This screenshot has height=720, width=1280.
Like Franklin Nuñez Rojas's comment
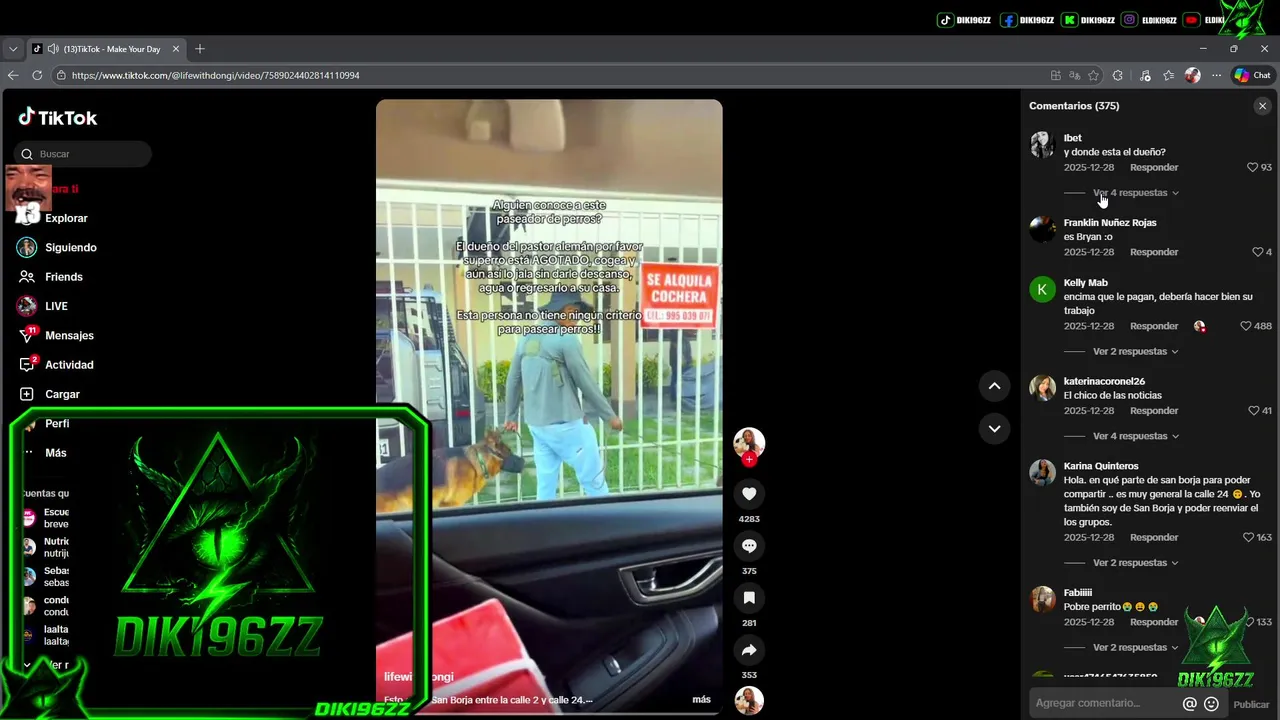click(x=1257, y=252)
